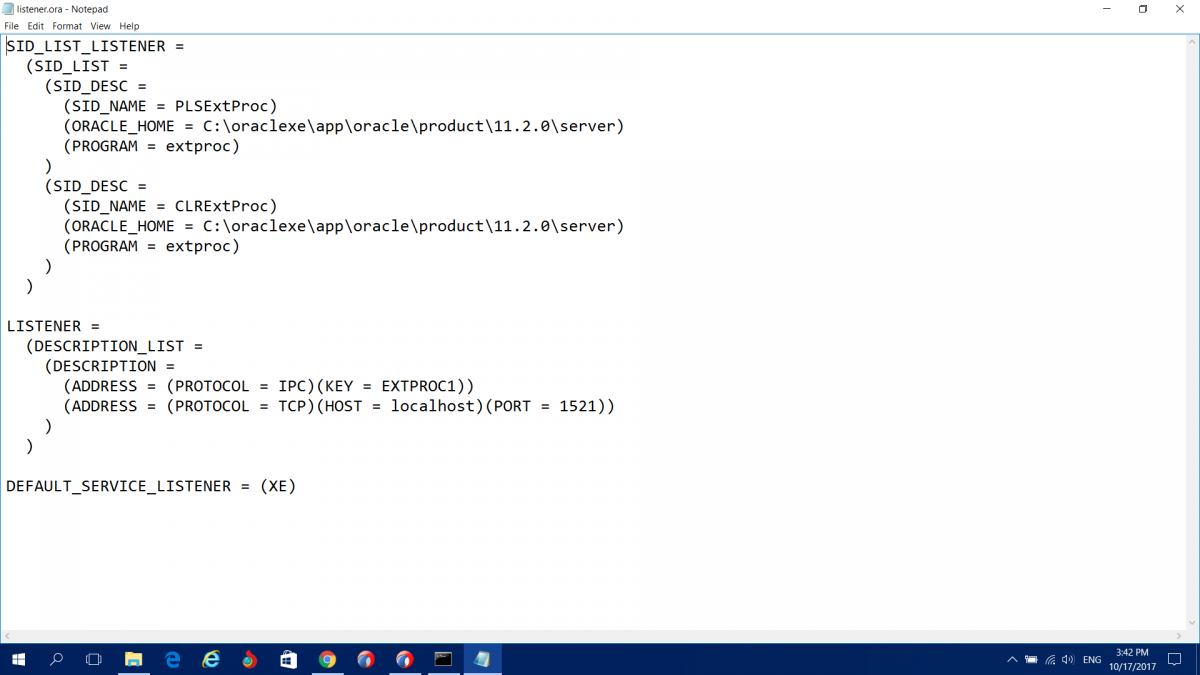Open the Format menu
The height and width of the screenshot is (675, 1200).
point(67,26)
